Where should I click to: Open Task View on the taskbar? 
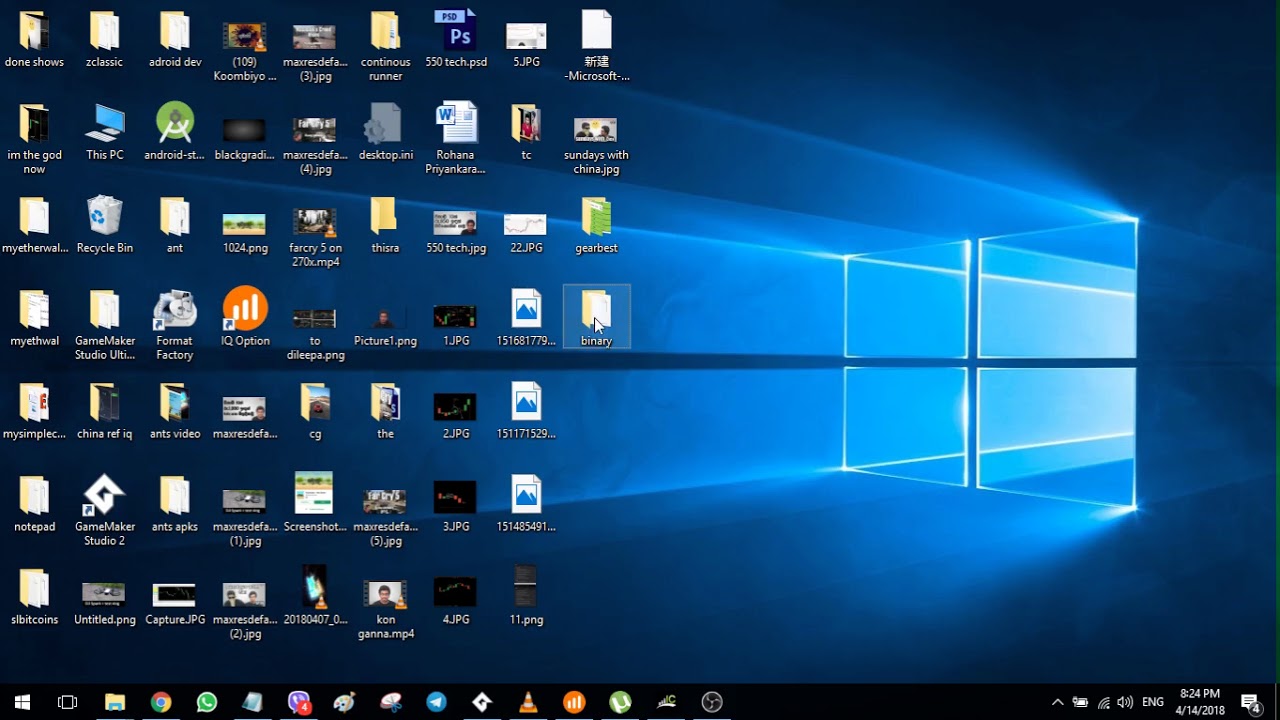[68, 702]
